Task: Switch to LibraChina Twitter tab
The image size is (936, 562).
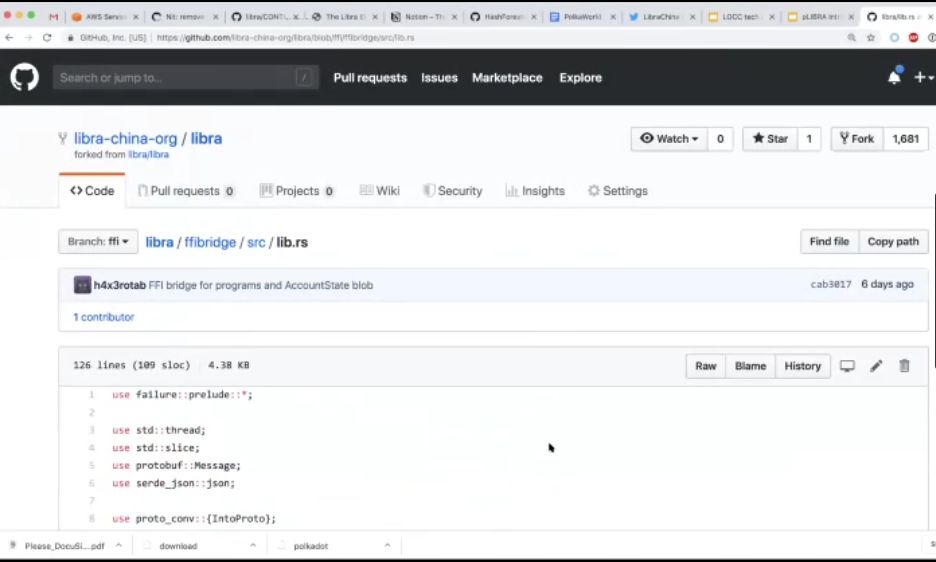Action: click(x=662, y=17)
